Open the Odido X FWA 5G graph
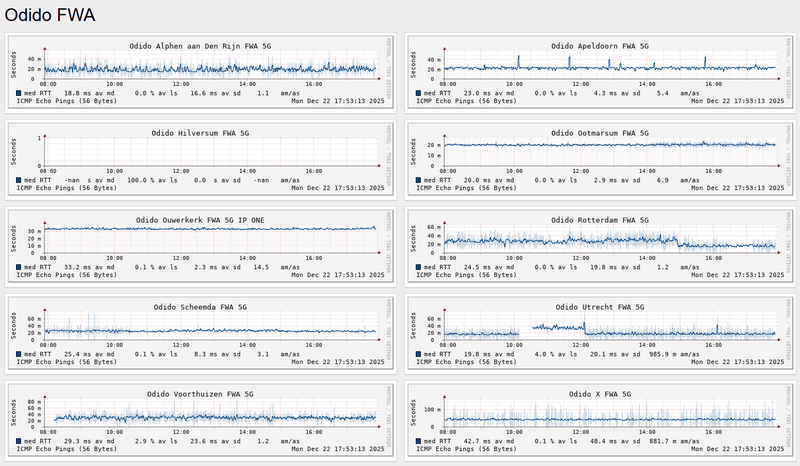Screen dimensions: 800x466 tap(600, 421)
